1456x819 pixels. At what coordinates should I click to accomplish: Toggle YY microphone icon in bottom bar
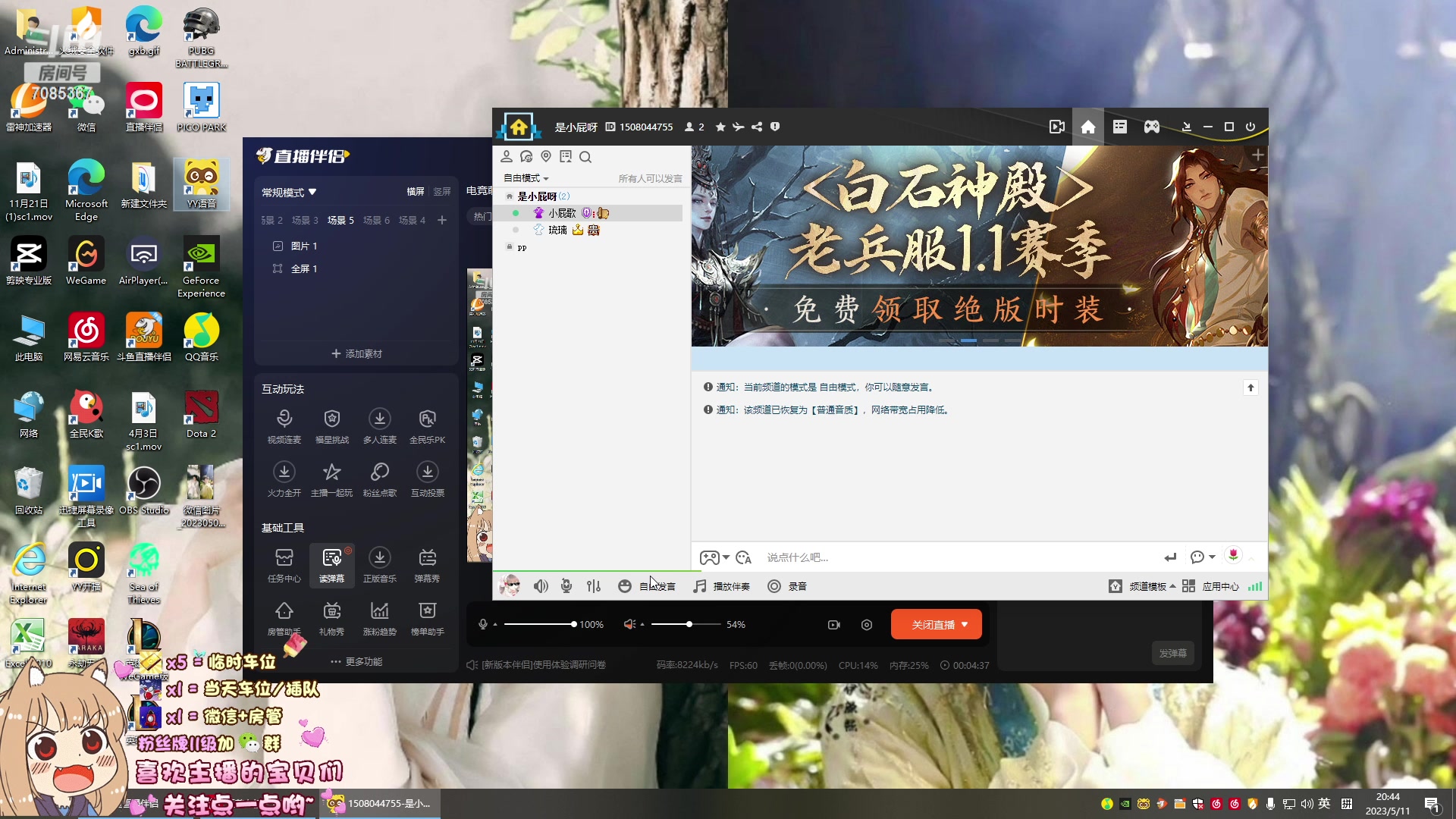pos(566,586)
